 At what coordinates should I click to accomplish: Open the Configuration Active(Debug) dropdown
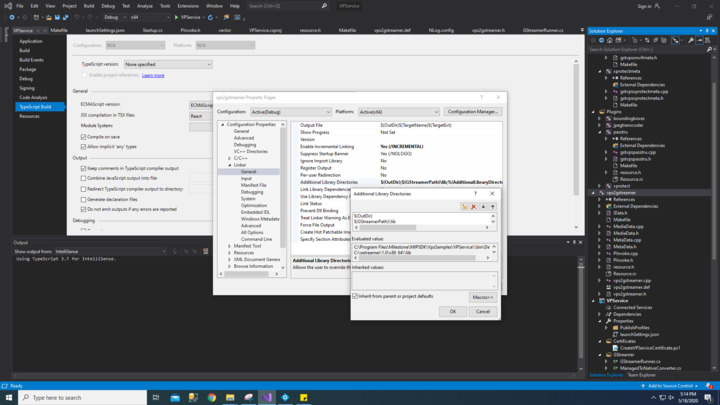click(x=290, y=112)
